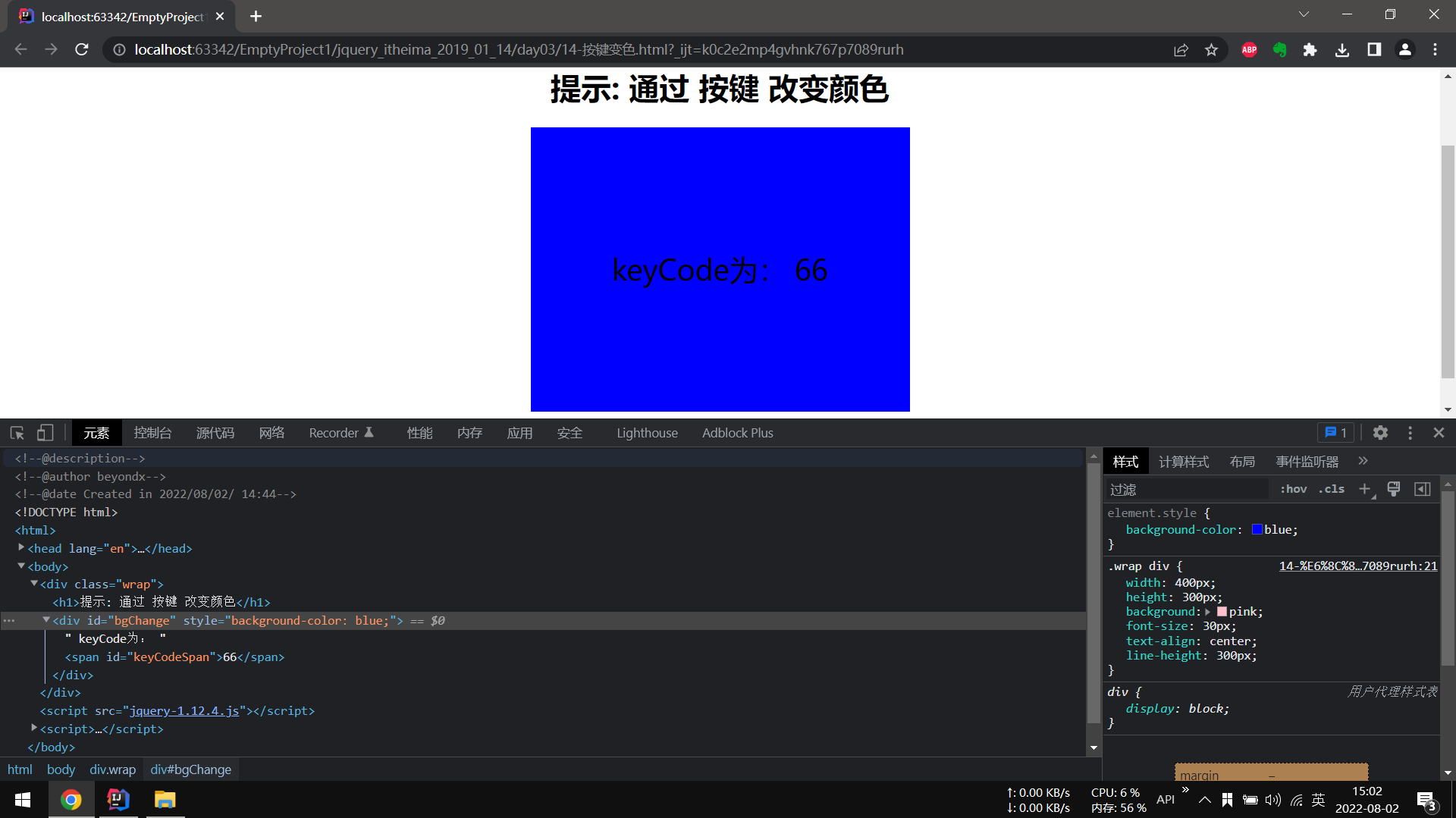This screenshot has width=1456, height=818.
Task: Toggle the browser side panel icon
Action: pyautogui.click(x=1374, y=49)
